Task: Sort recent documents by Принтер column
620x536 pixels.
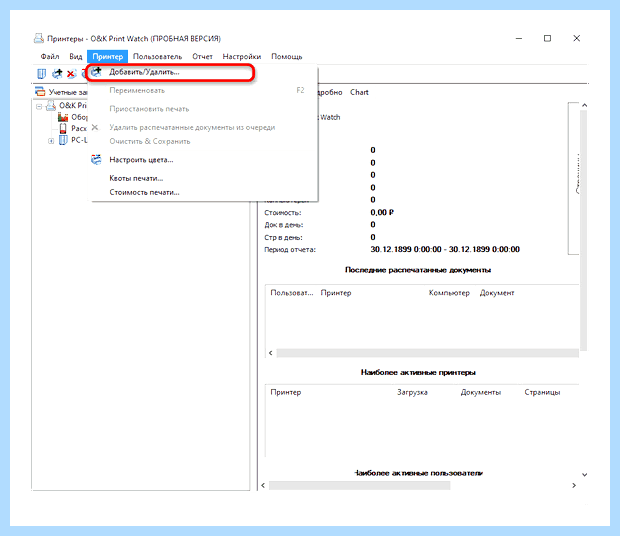Action: coord(336,293)
